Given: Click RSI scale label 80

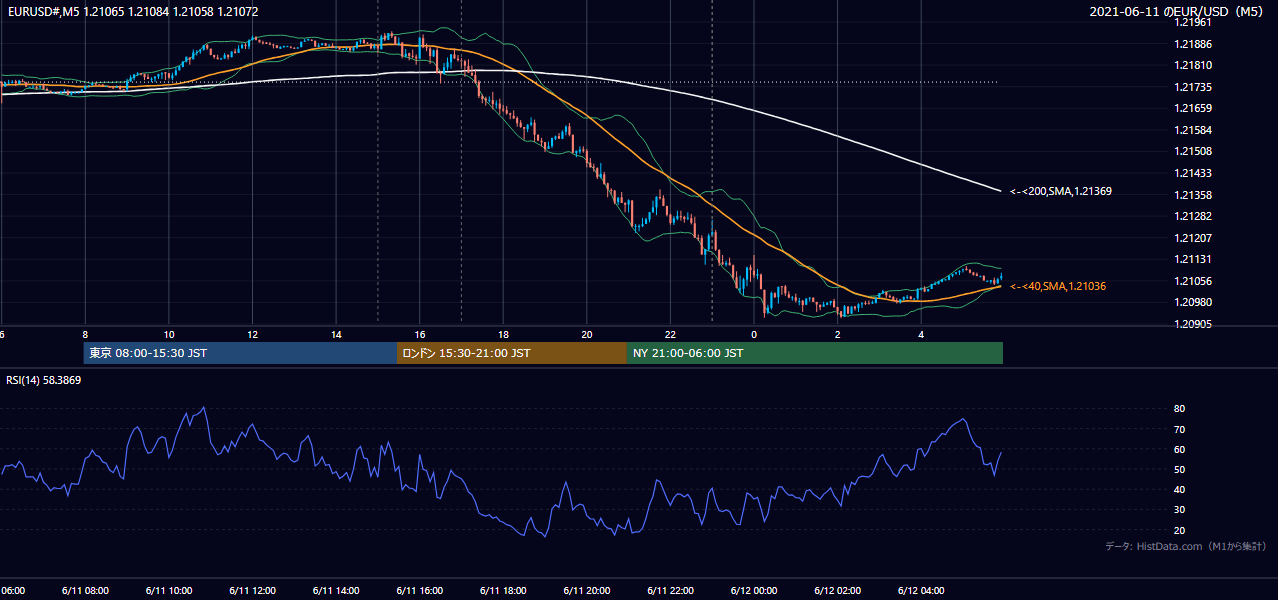Looking at the screenshot, I should (1179, 409).
